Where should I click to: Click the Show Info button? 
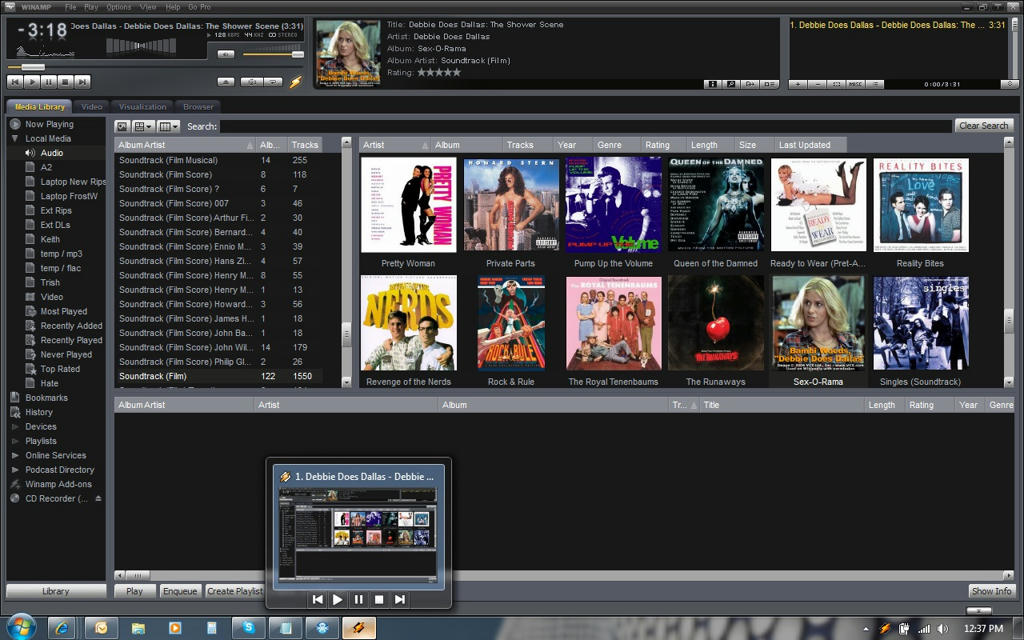[991, 591]
